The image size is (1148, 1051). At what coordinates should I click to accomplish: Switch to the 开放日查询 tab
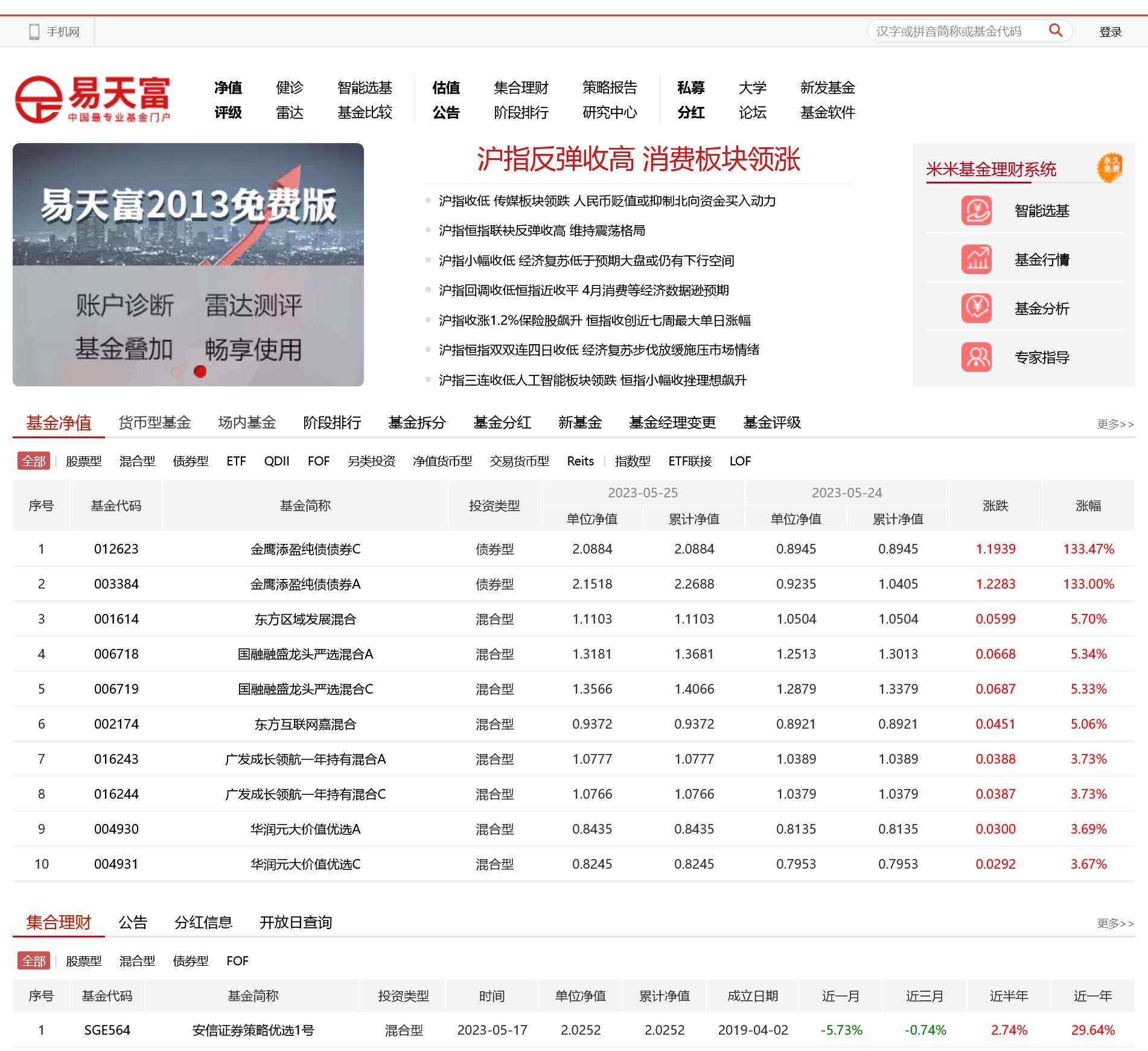(296, 922)
